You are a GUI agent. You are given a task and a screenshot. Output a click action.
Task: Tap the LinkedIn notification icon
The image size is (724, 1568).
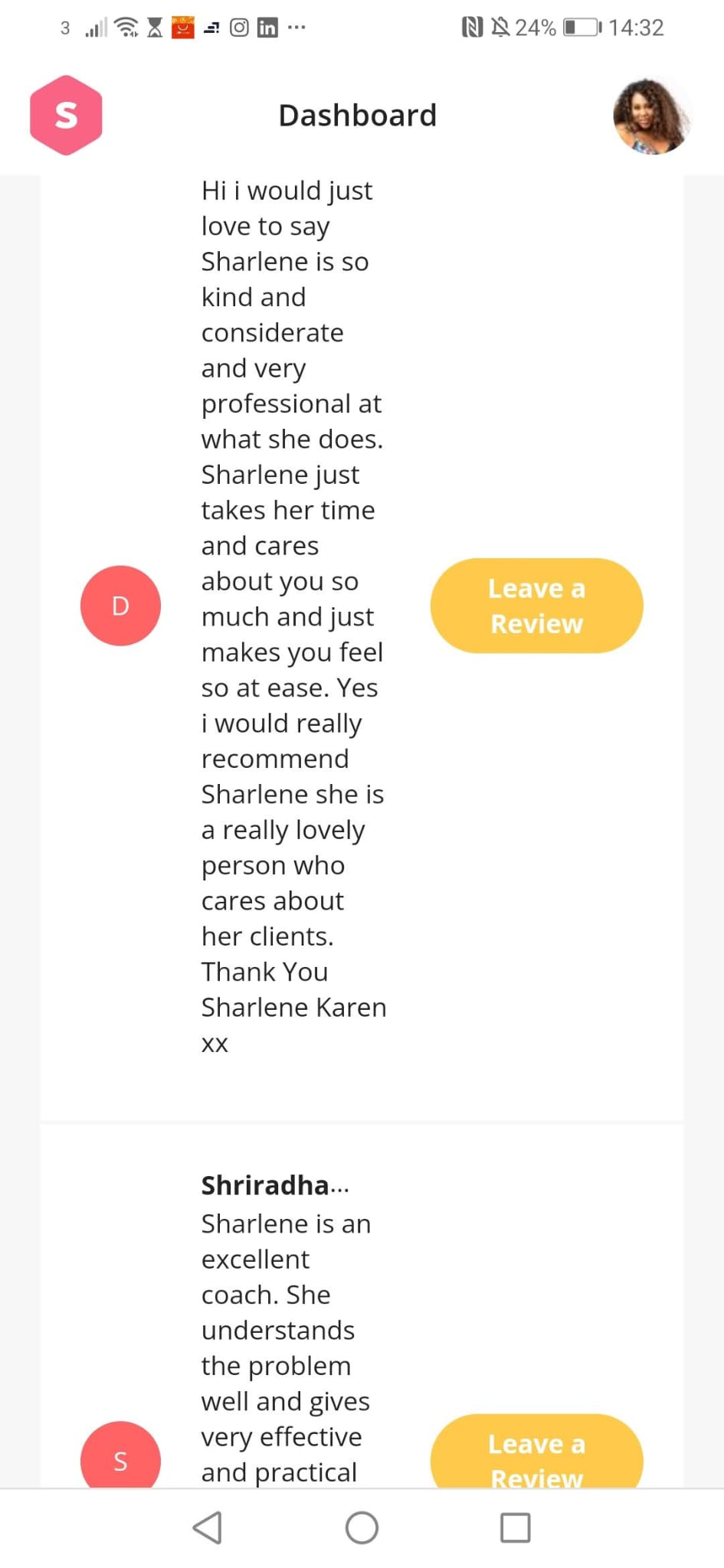267,28
